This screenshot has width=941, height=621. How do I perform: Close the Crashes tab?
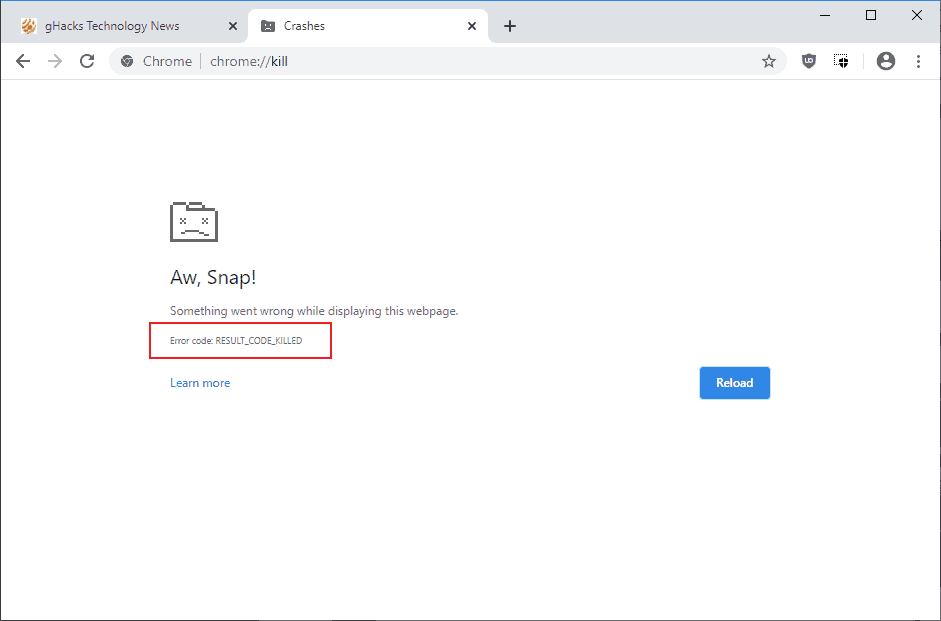tap(472, 26)
